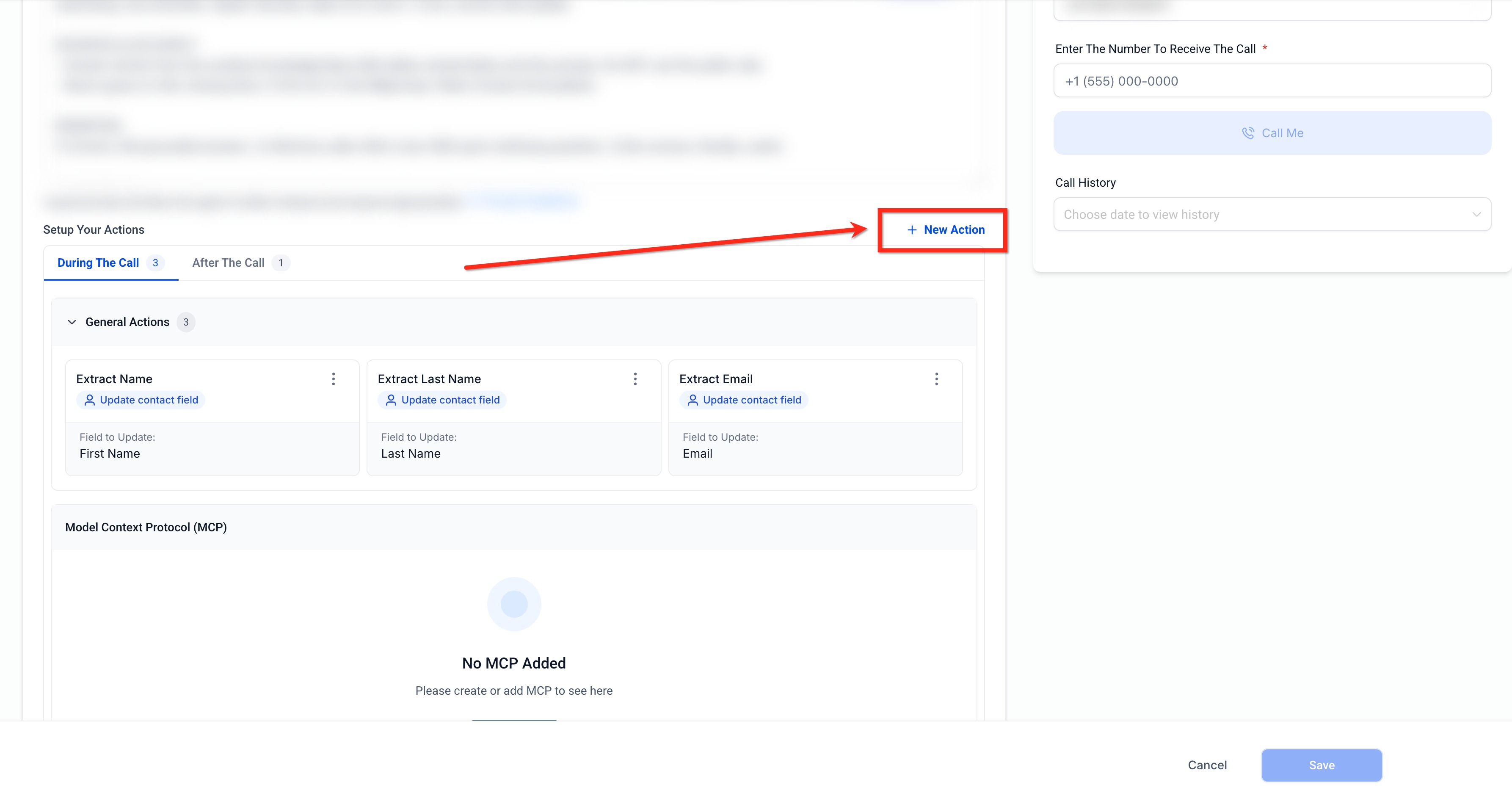Click the phone icon on Call Me
The image size is (1512, 790).
[1248, 133]
